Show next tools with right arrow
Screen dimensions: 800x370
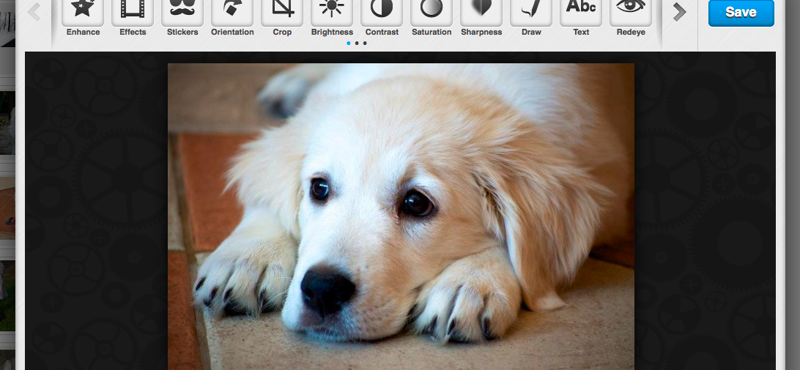coord(679,12)
